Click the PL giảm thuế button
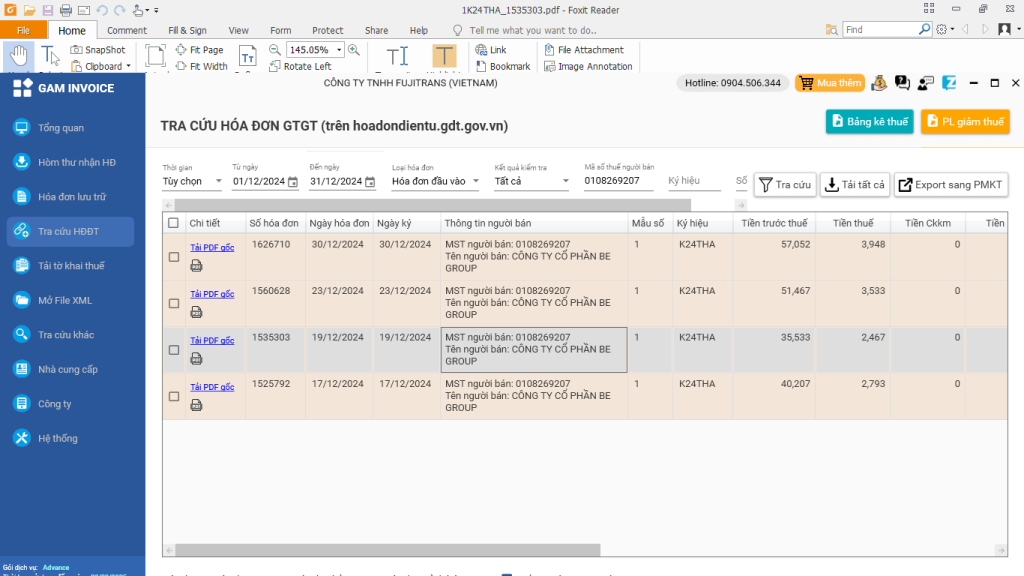1024x576 pixels. click(x=965, y=121)
